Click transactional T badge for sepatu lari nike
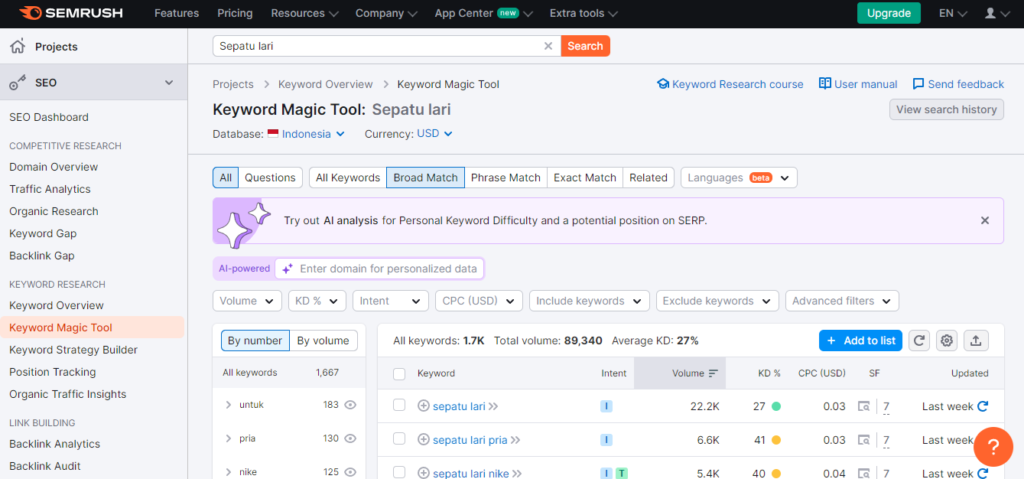This screenshot has width=1024, height=479. pos(622,473)
